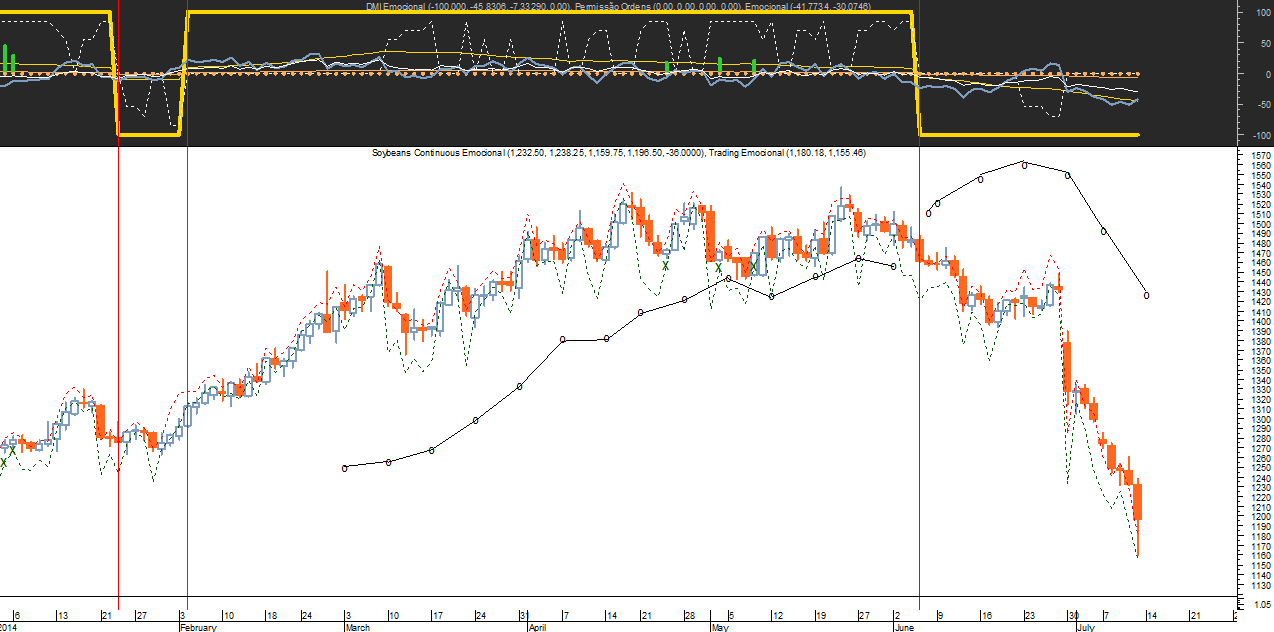Select the peak circle on the upper-right curve
This screenshot has height=632, width=1274.
pos(1024,164)
